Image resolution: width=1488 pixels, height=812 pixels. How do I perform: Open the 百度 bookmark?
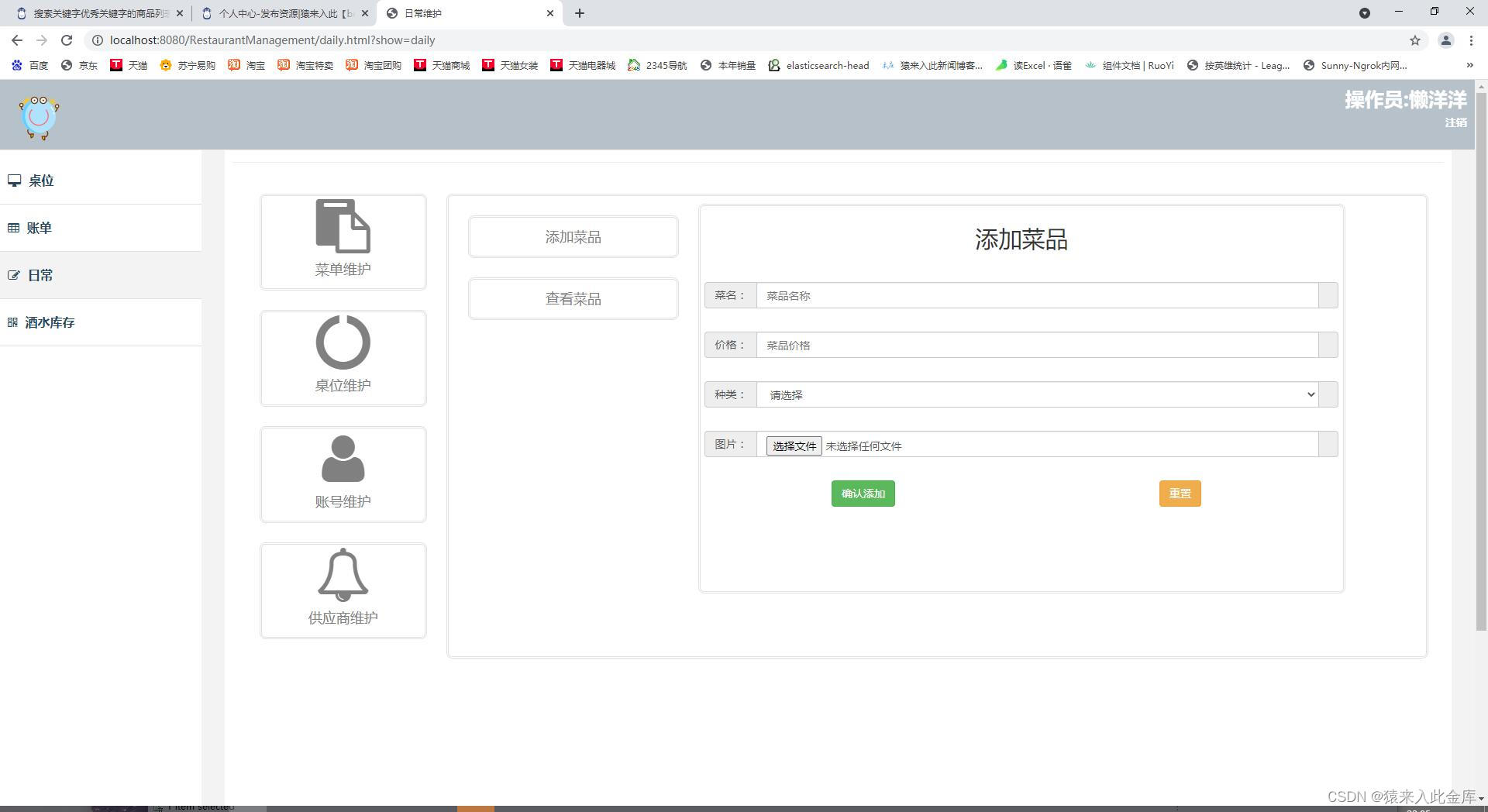point(30,65)
